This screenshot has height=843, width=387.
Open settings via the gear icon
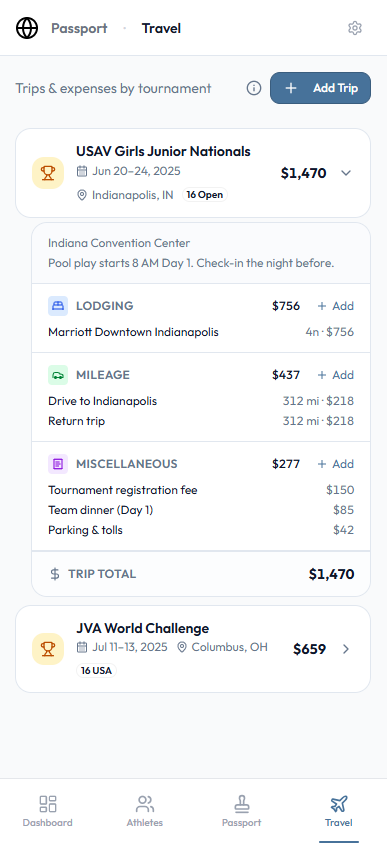click(x=355, y=28)
